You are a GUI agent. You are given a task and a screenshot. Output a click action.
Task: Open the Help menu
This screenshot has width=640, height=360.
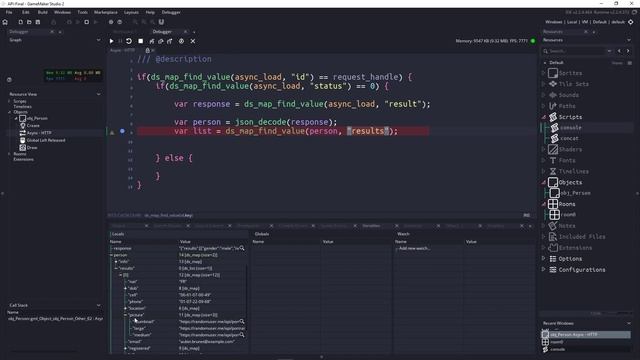click(x=150, y=12)
